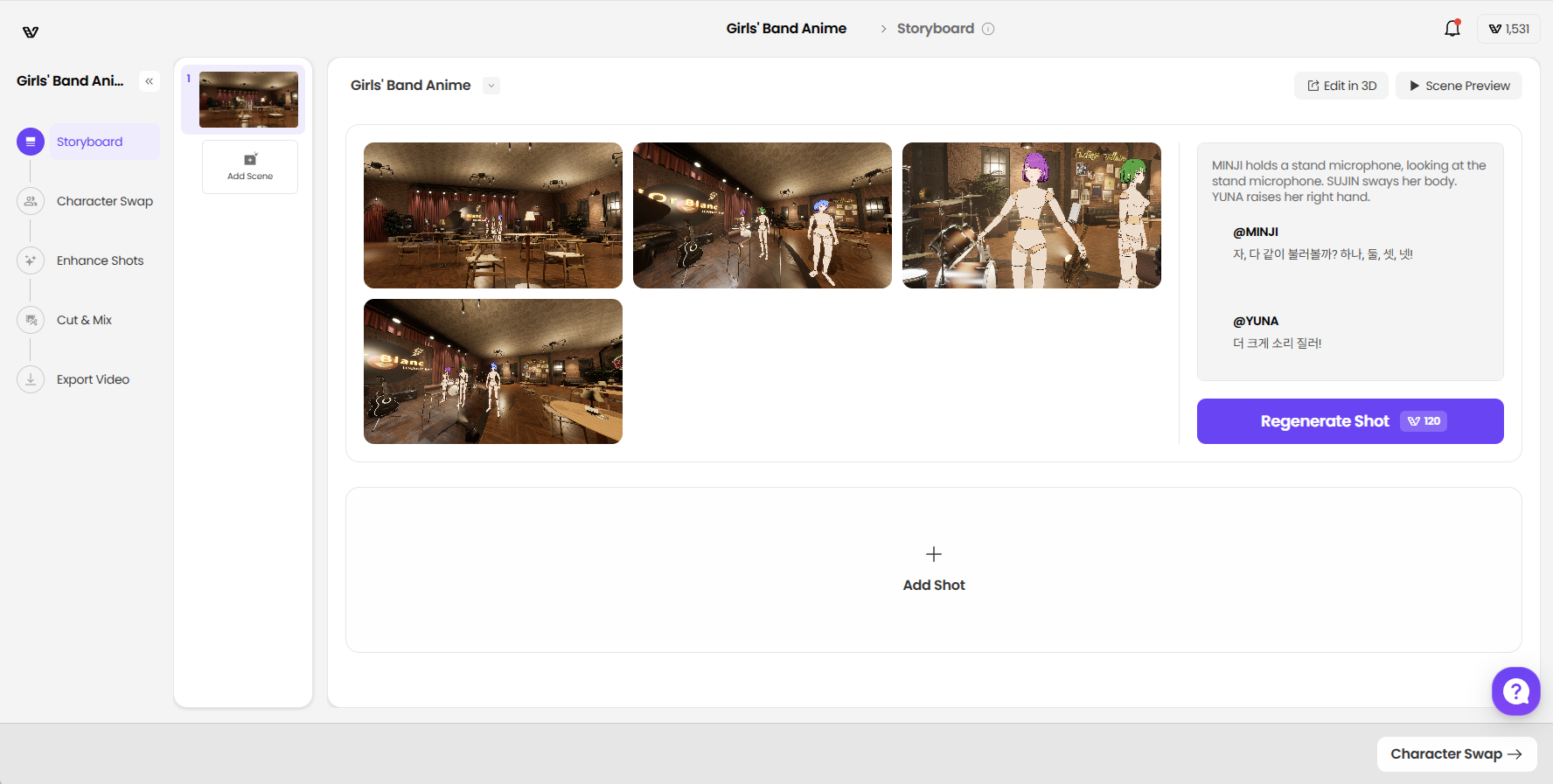The height and width of the screenshot is (784, 1553).
Task: Go to the Cut & Mix sidebar tab
Action: coord(85,320)
